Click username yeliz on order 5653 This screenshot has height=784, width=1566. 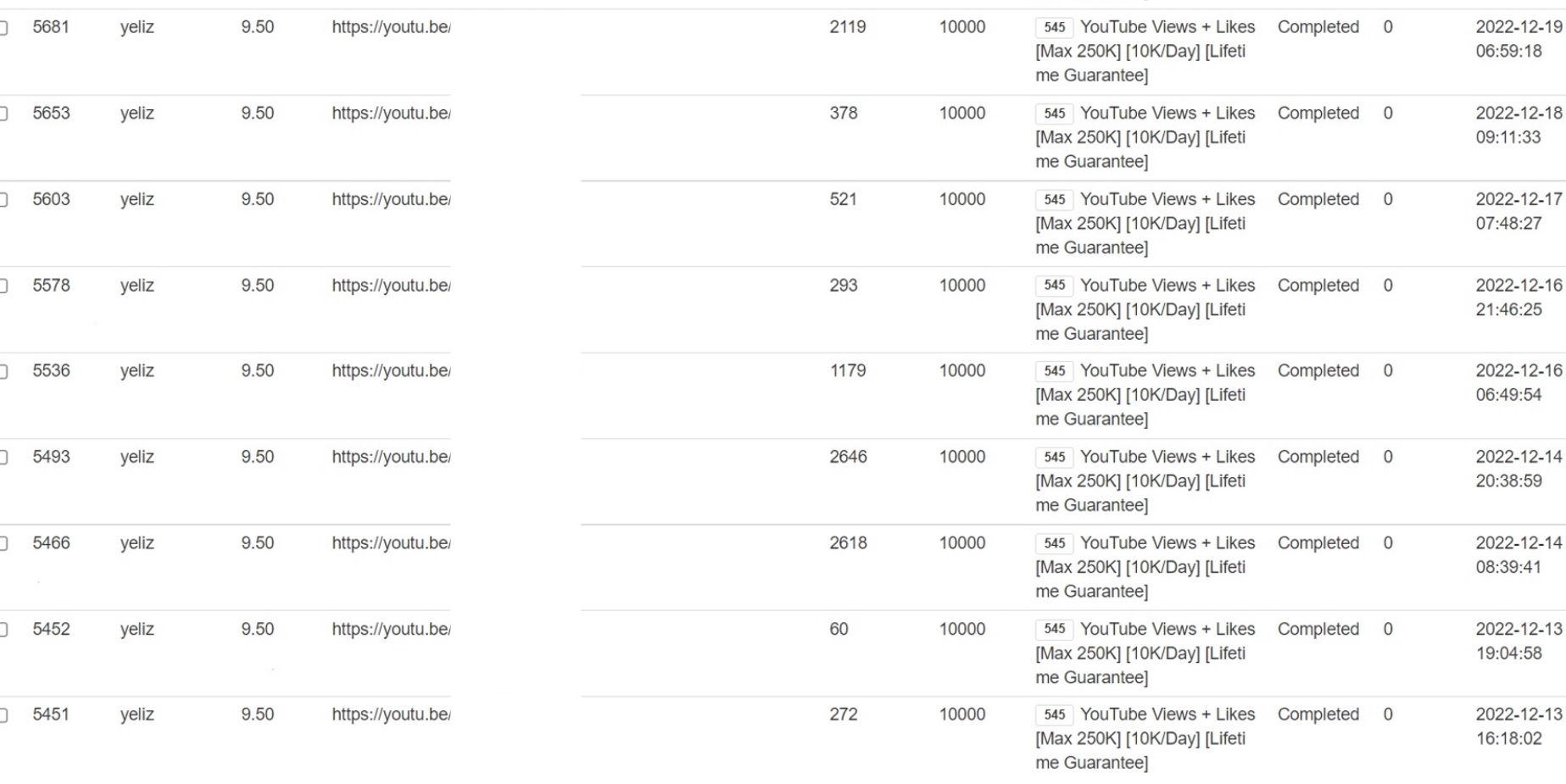(137, 114)
